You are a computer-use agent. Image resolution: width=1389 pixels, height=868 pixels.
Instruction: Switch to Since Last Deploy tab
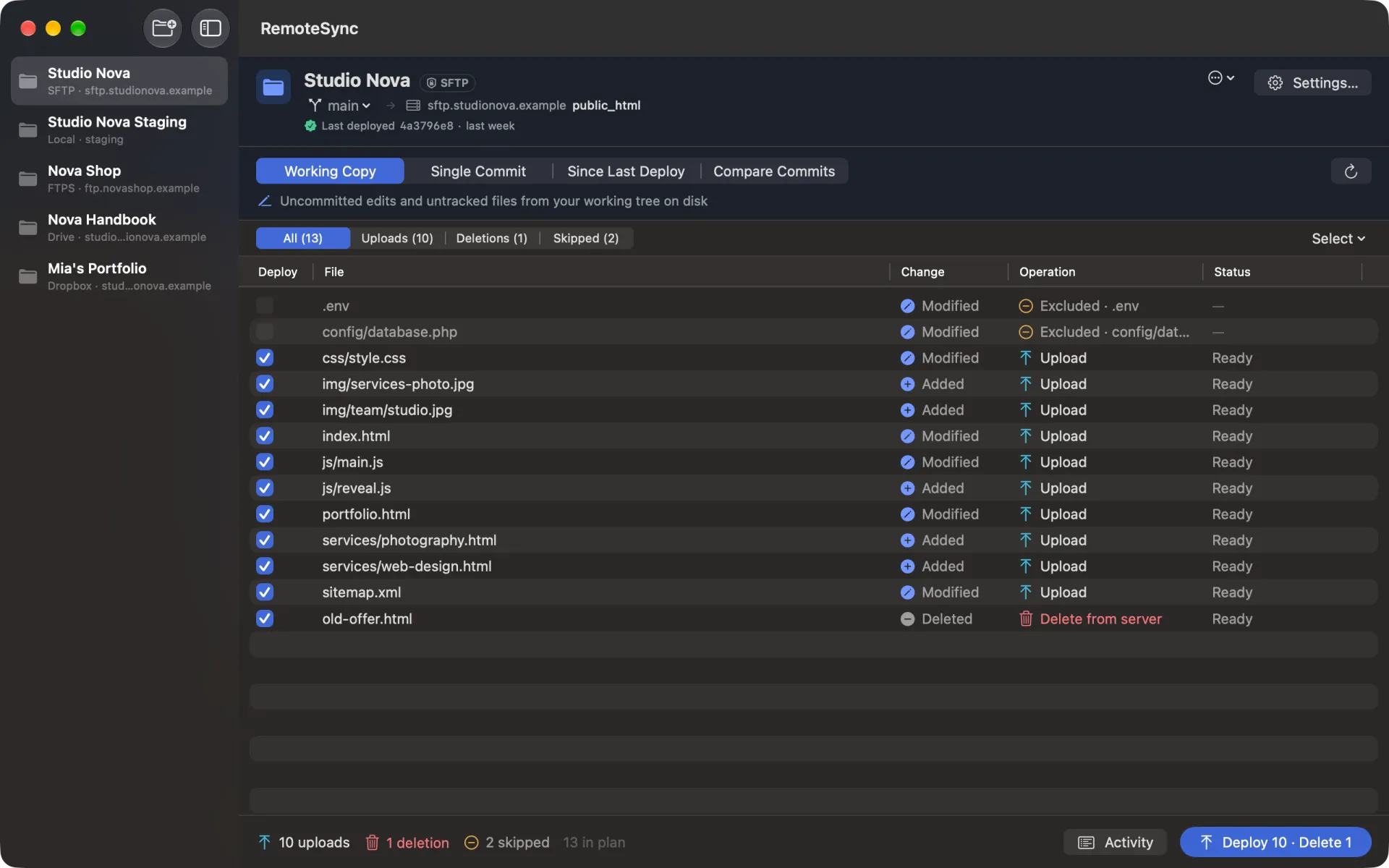[626, 171]
